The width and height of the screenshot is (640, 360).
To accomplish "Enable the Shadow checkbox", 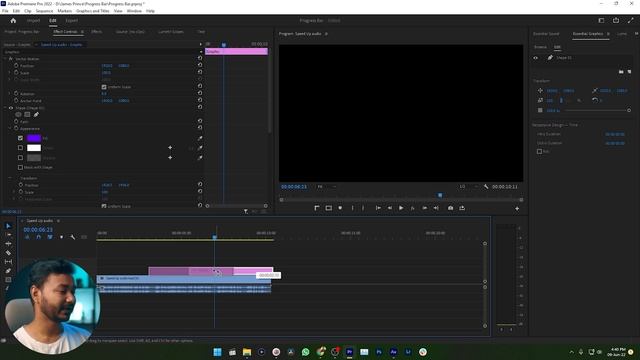I will [20, 158].
